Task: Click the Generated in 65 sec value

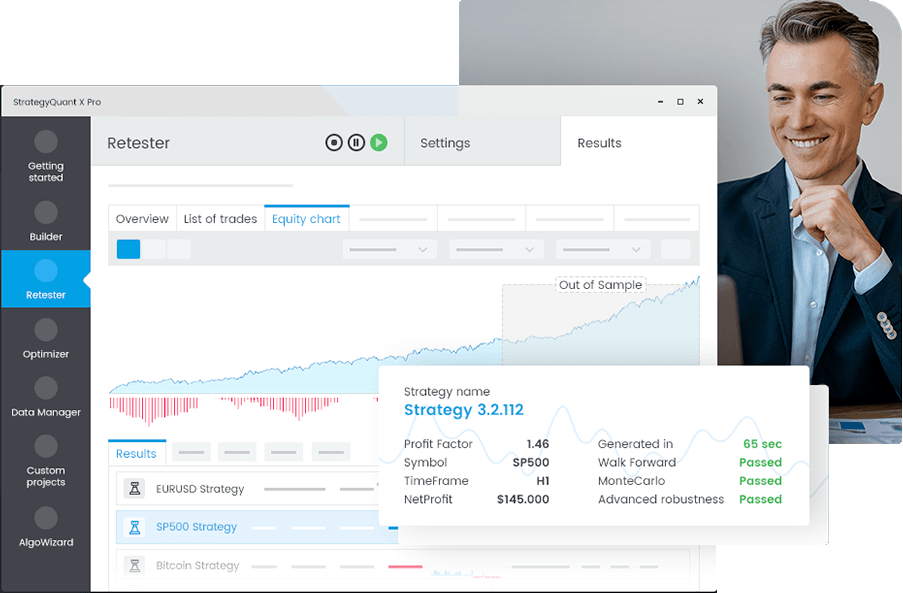Action: coord(762,444)
